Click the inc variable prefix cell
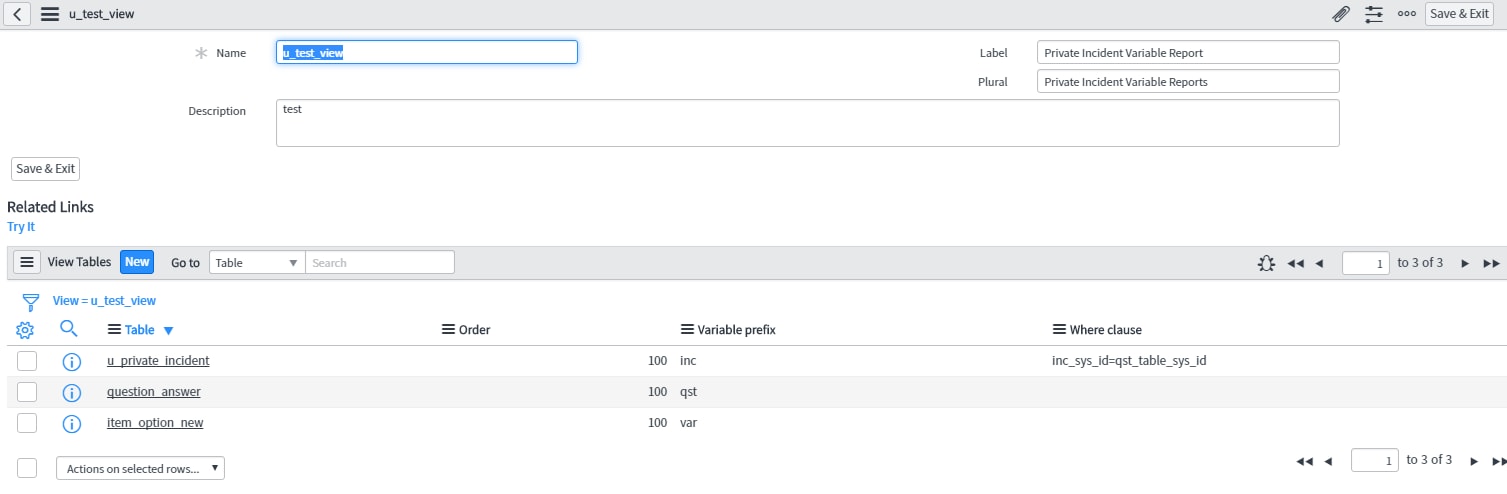 click(x=688, y=361)
